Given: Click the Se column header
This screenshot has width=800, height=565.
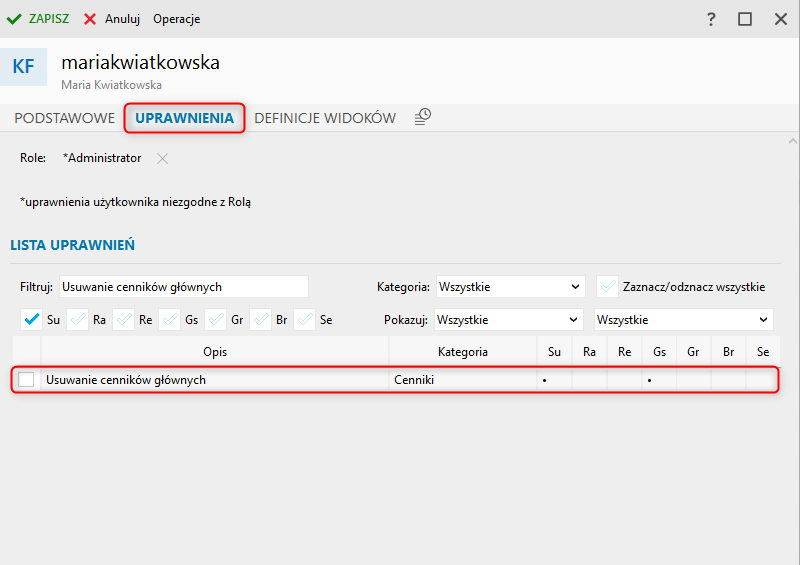Looking at the screenshot, I should point(763,352).
